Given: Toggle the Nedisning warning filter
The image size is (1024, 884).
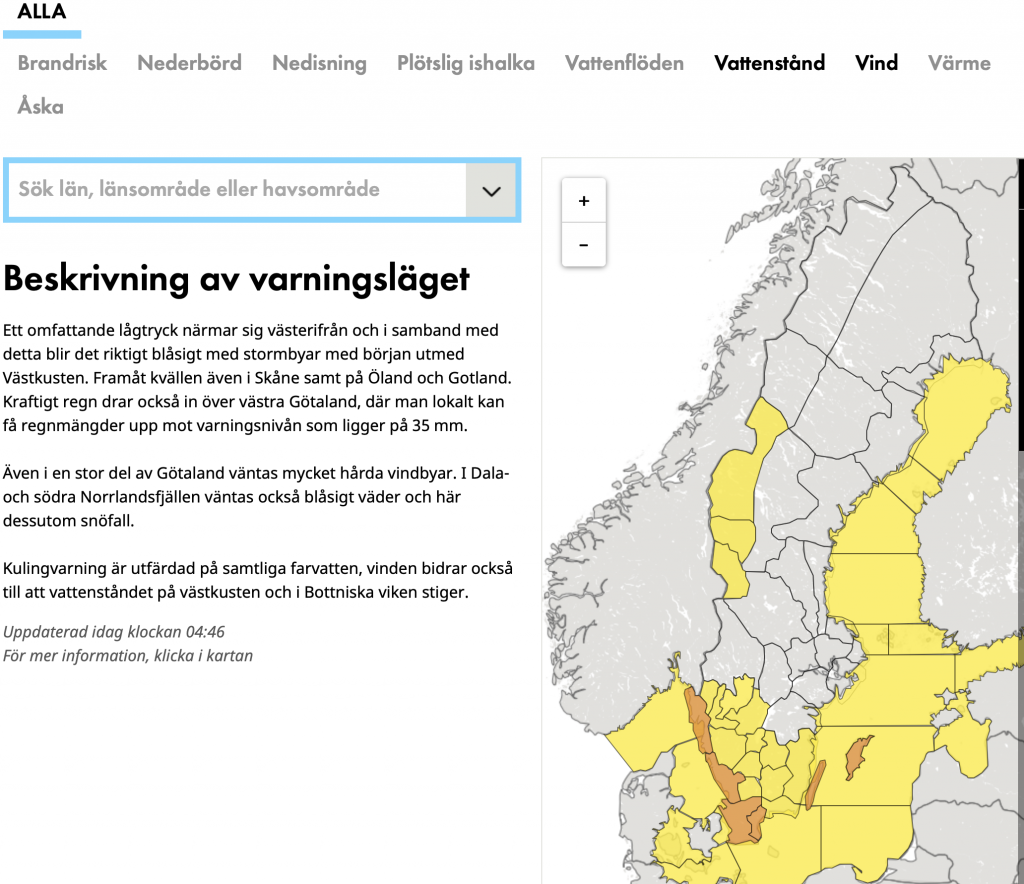Looking at the screenshot, I should click(x=319, y=63).
